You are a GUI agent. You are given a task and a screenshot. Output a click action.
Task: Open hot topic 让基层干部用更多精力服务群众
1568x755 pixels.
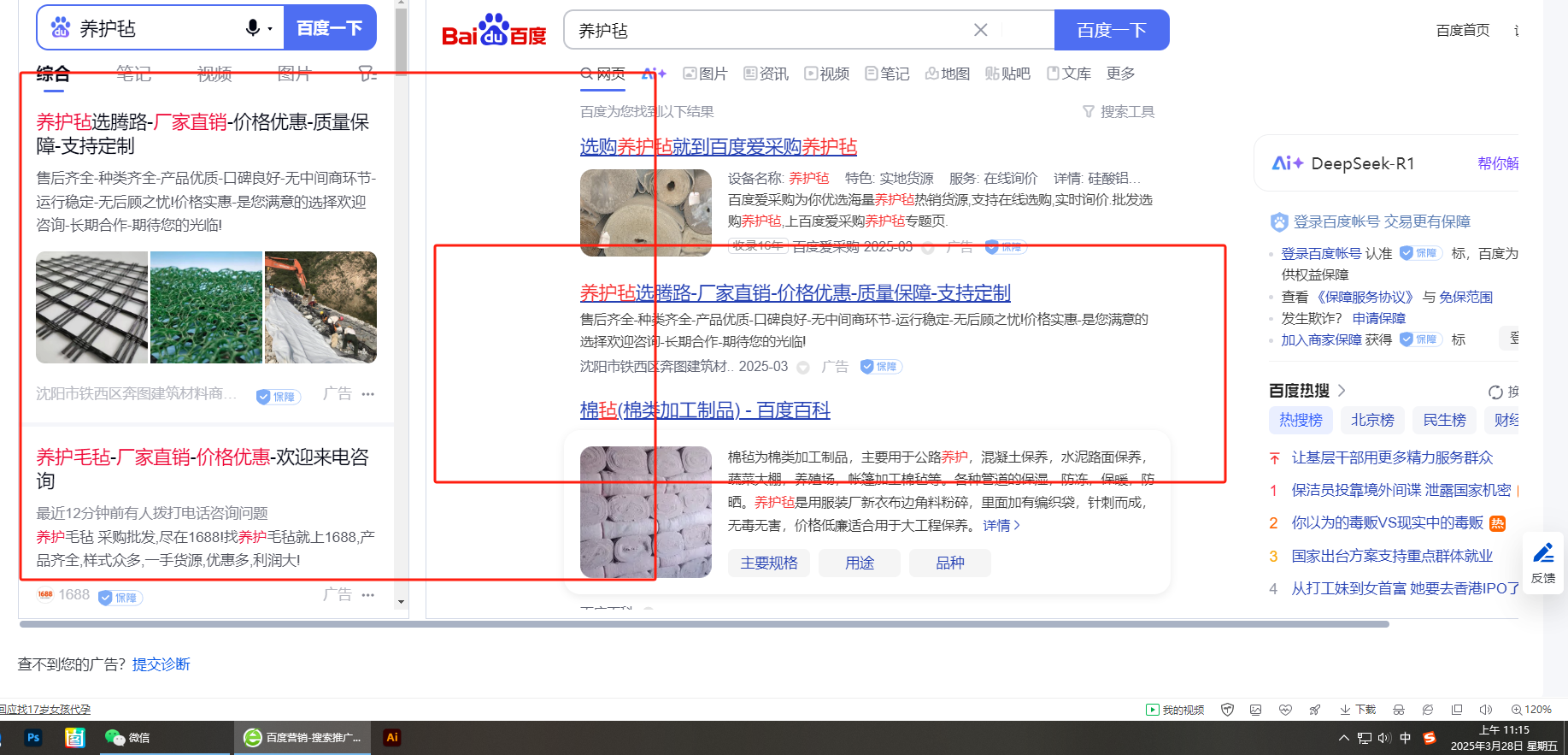coord(1392,458)
